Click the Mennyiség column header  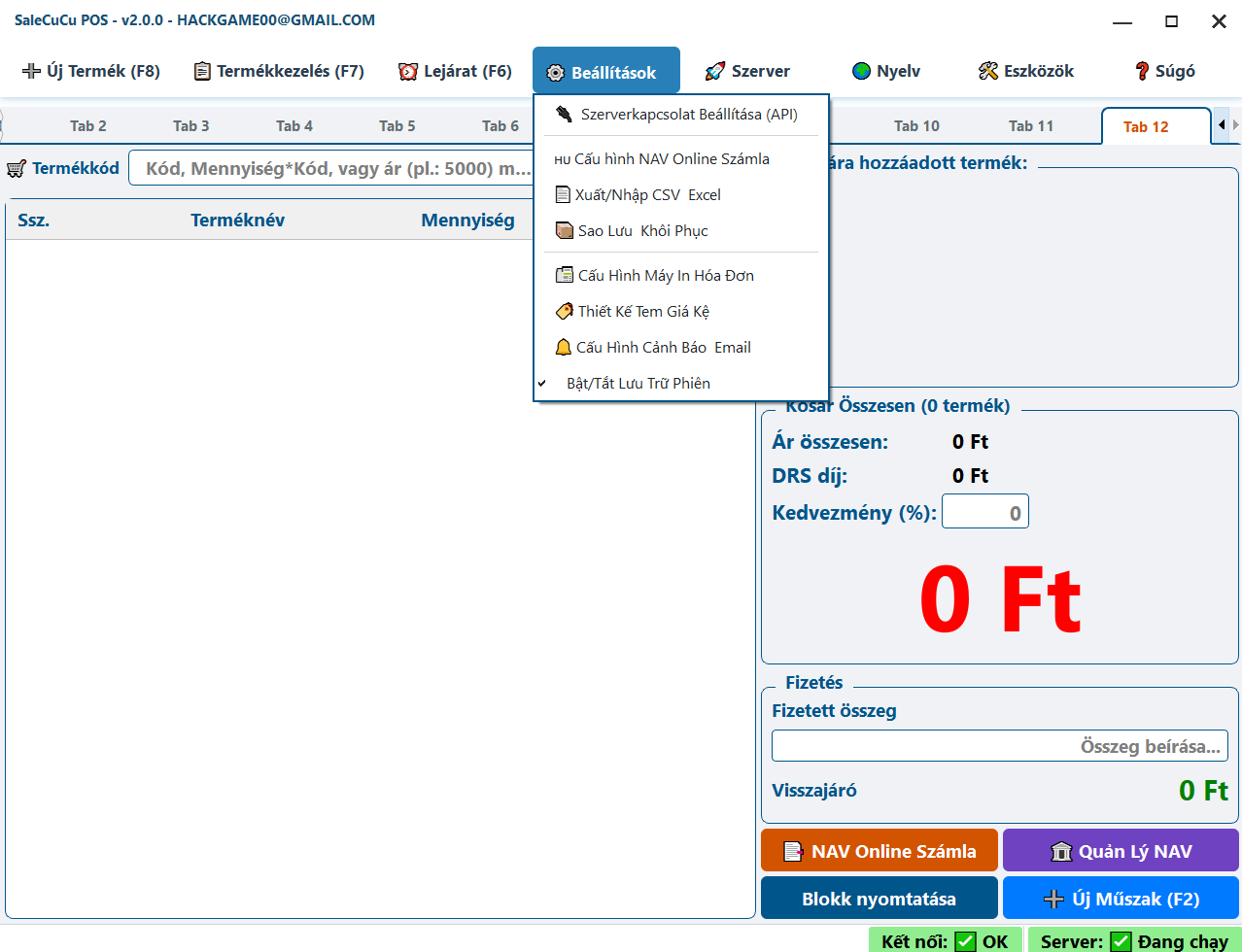(x=467, y=221)
